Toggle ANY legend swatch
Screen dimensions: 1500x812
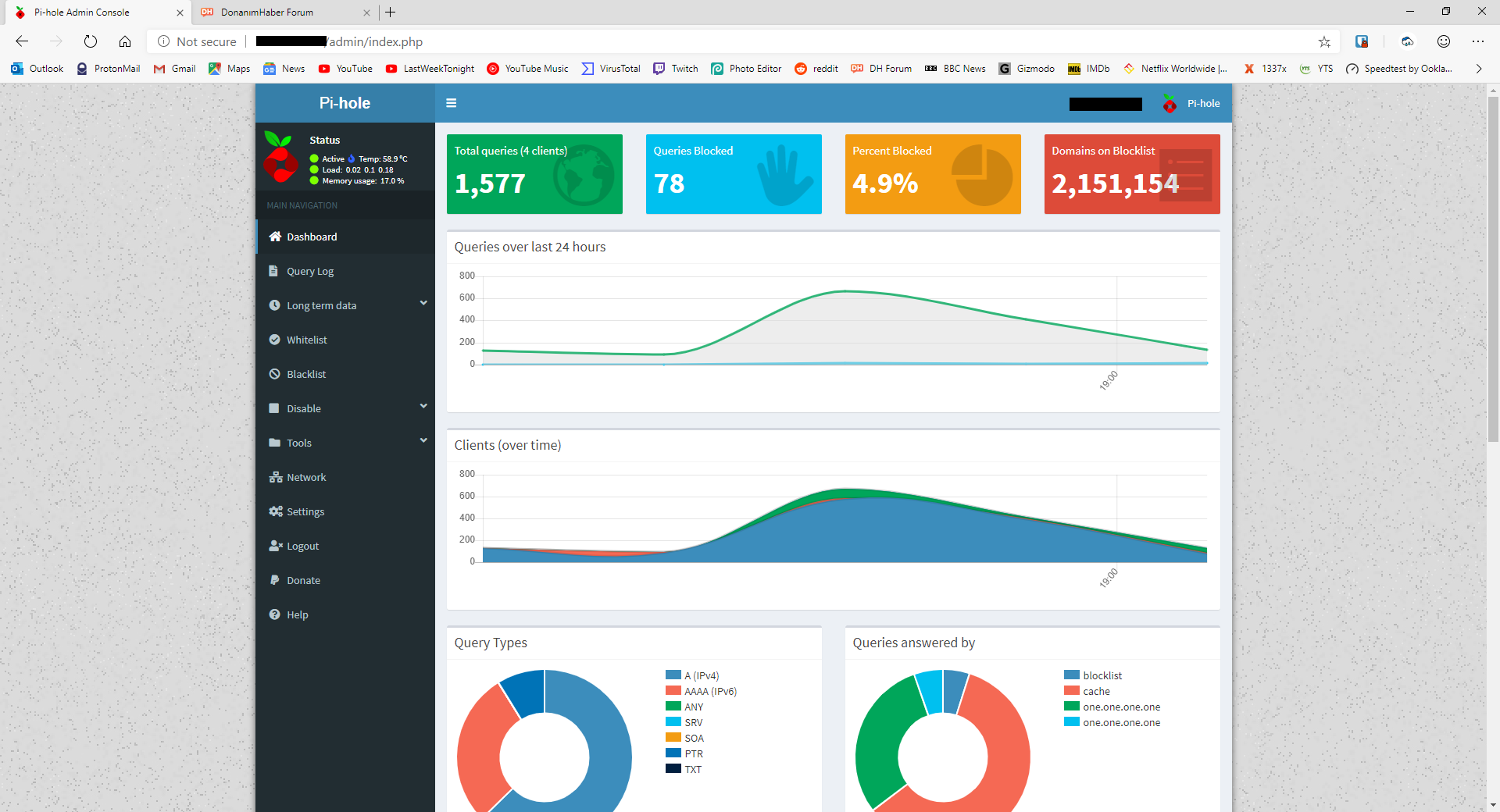click(x=673, y=707)
